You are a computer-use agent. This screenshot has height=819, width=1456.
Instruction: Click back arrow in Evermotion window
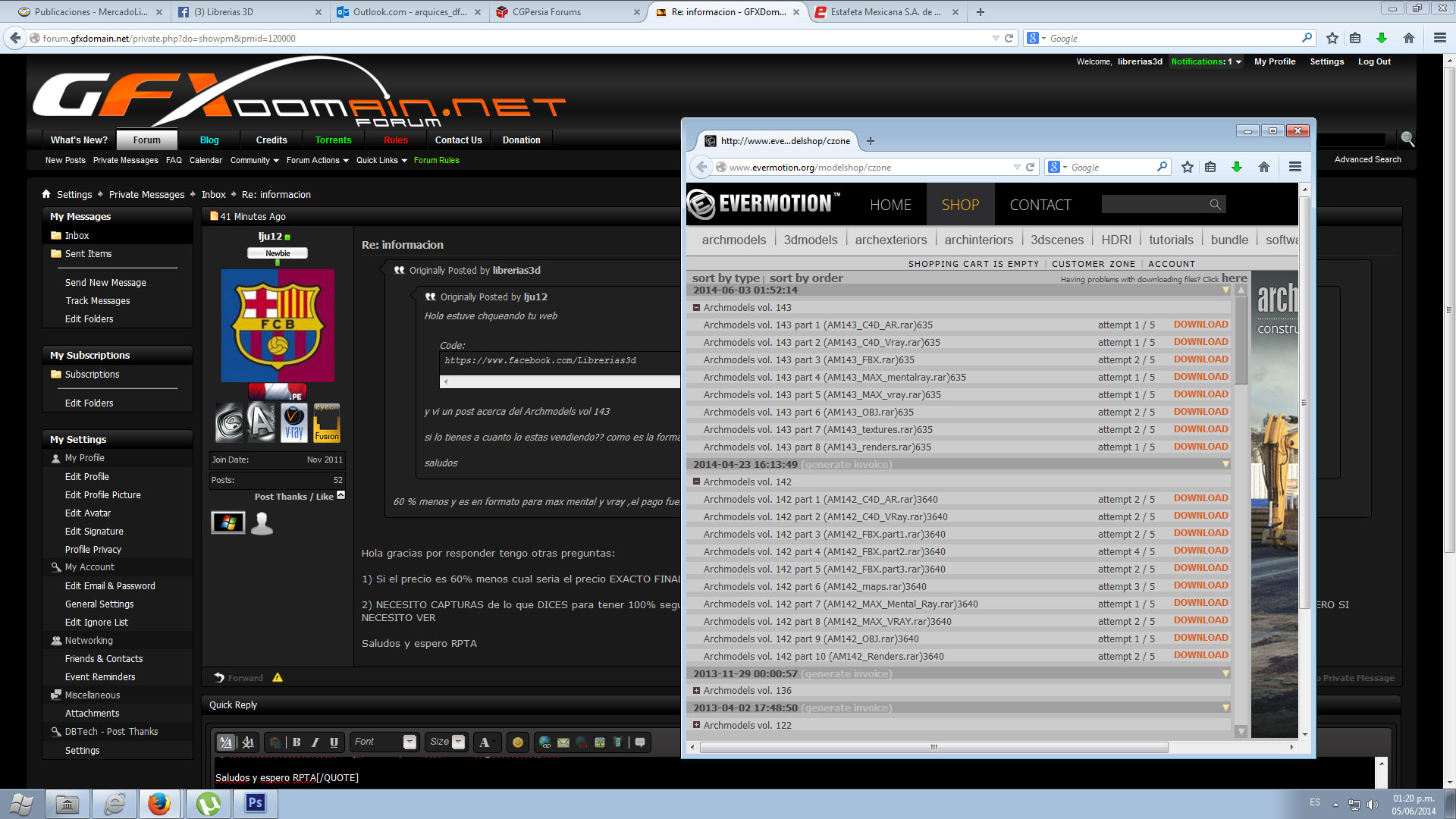[701, 167]
